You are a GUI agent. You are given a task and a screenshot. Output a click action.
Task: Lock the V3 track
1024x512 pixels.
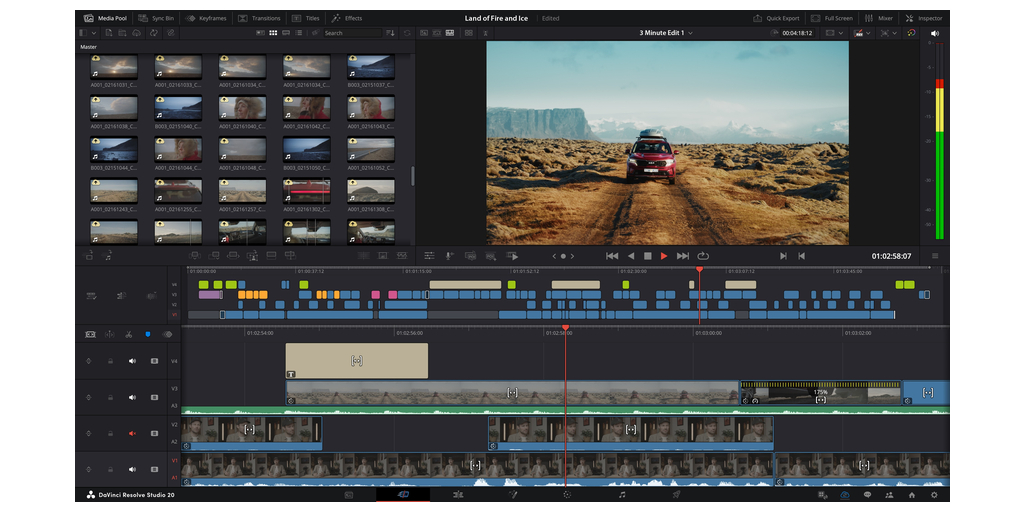tap(109, 397)
